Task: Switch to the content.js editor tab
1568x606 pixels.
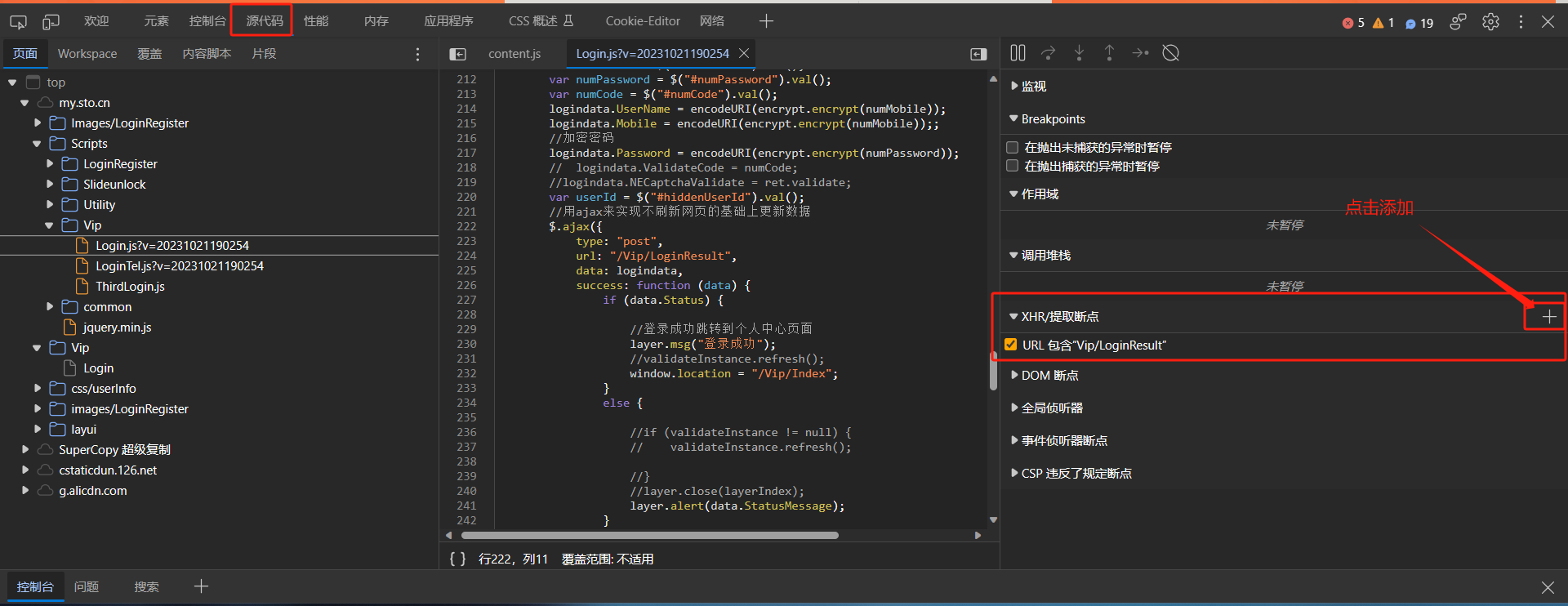Action: tap(514, 54)
